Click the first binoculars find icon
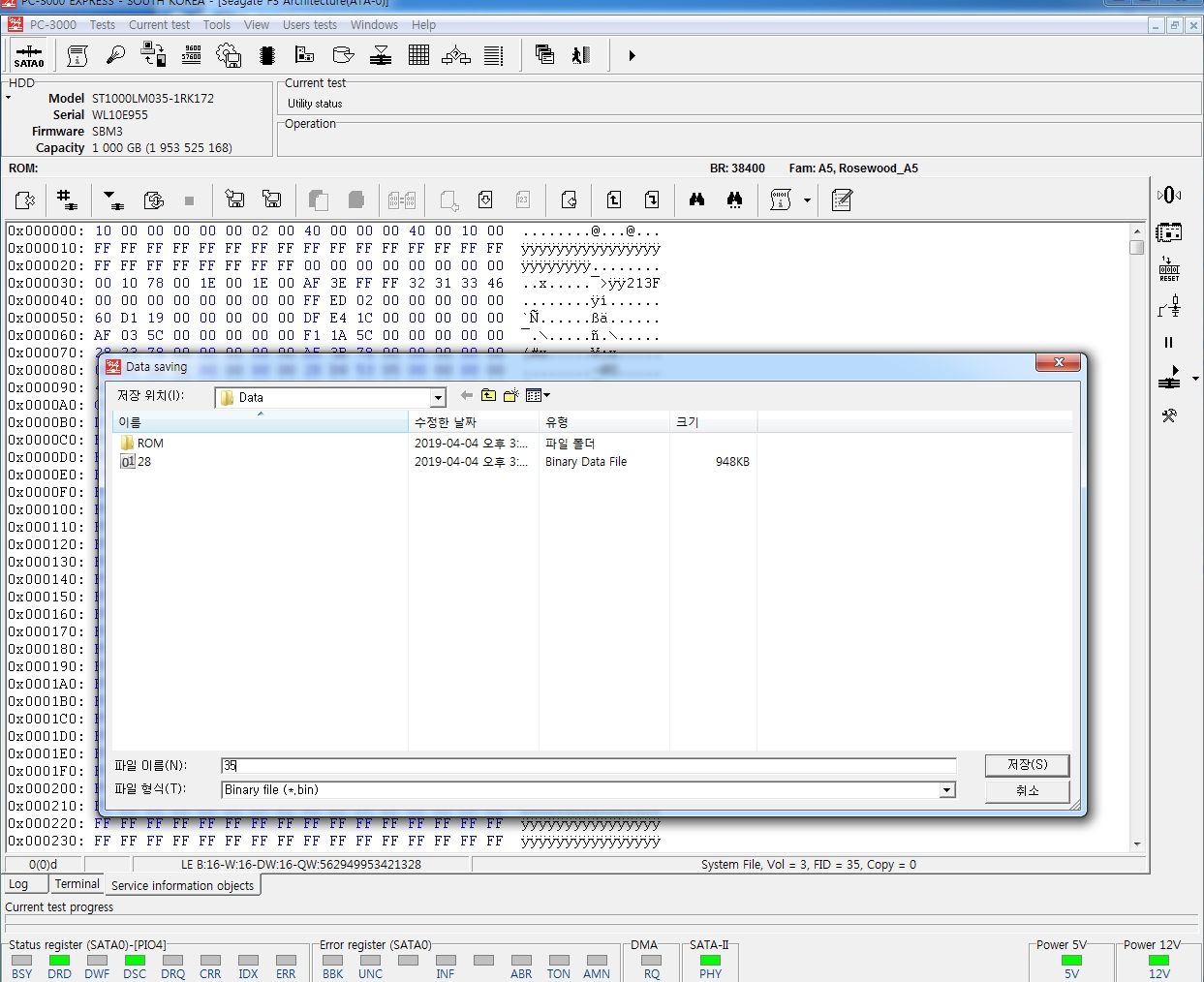 [696, 199]
